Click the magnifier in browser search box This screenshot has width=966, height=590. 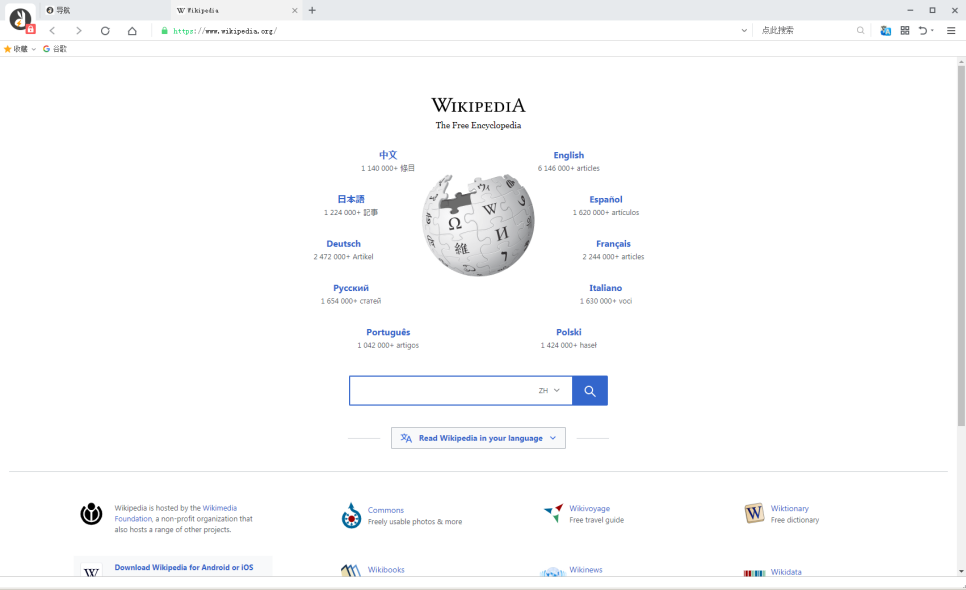coord(860,30)
